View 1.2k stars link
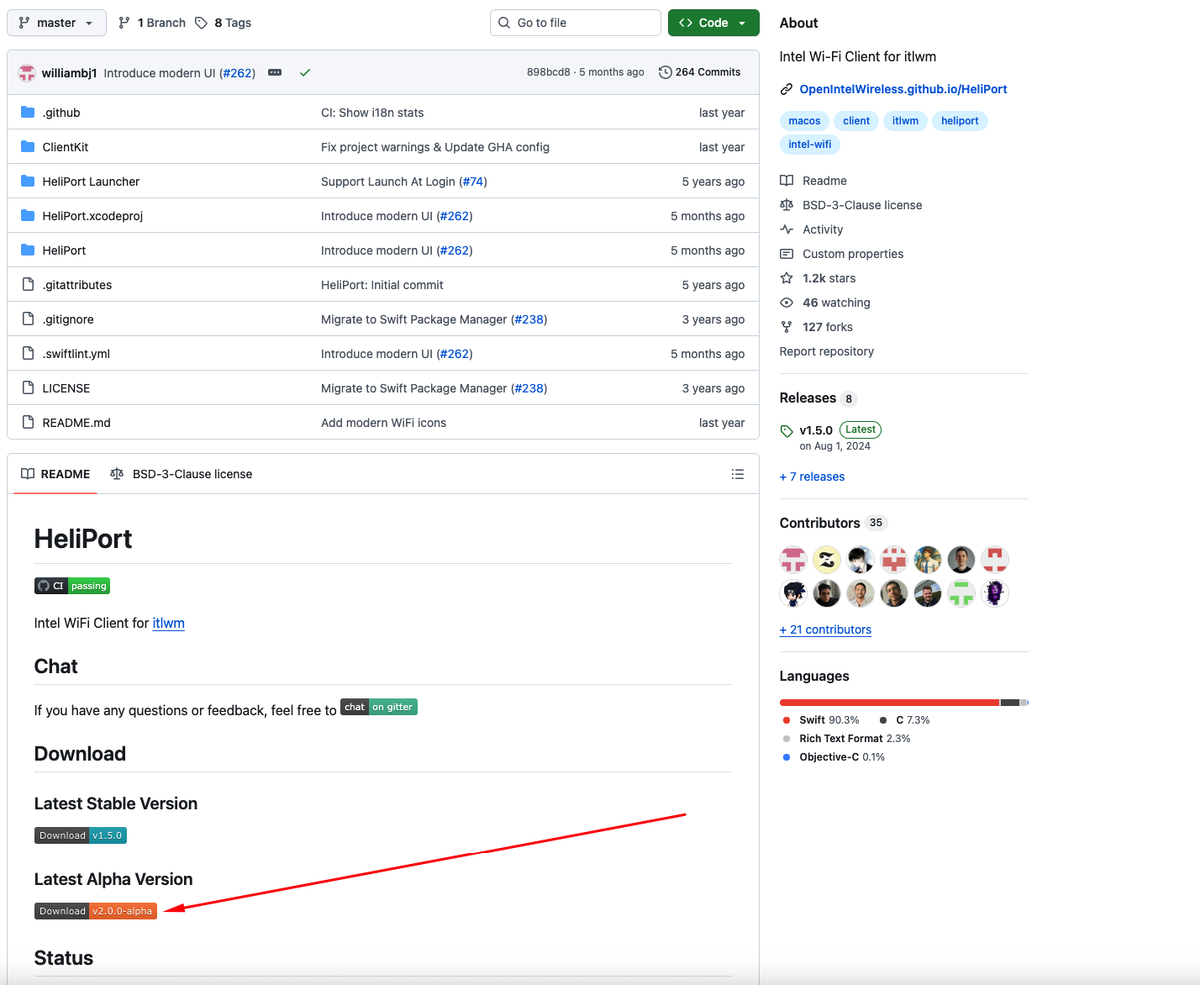 818,278
